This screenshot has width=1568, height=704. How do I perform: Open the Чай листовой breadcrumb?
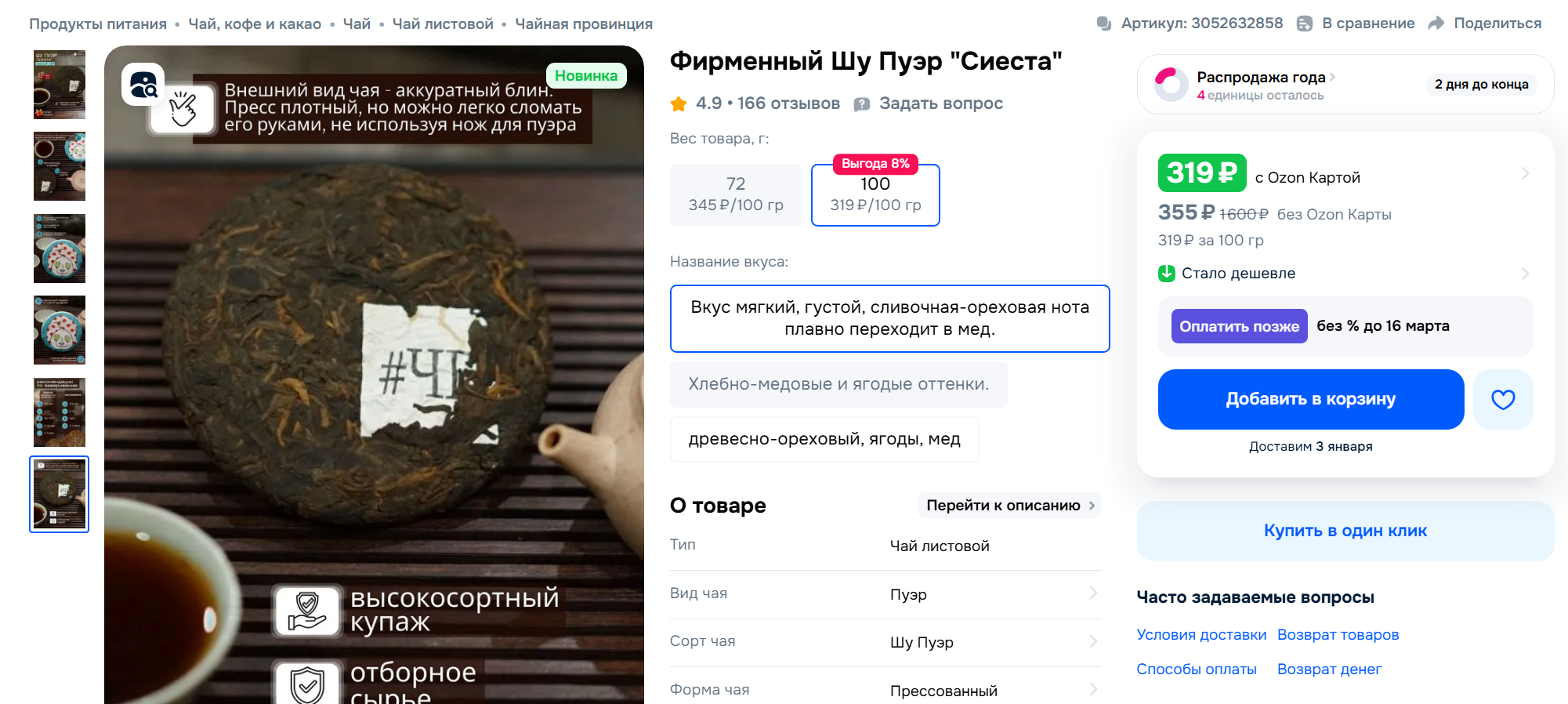coord(442,24)
